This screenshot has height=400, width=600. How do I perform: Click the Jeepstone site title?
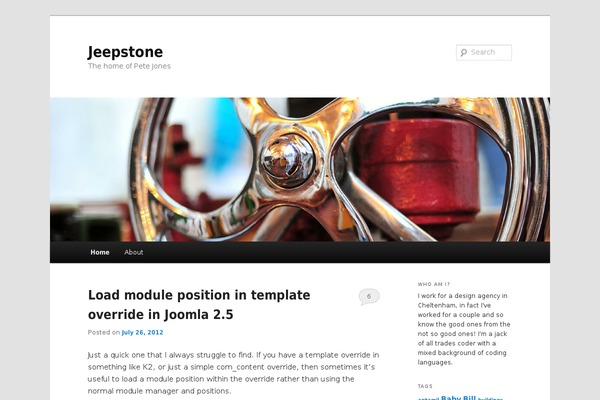tap(126, 52)
